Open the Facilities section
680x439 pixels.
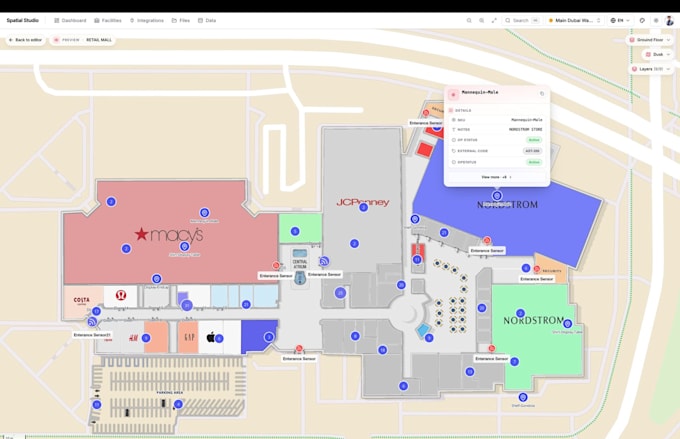(108, 20)
